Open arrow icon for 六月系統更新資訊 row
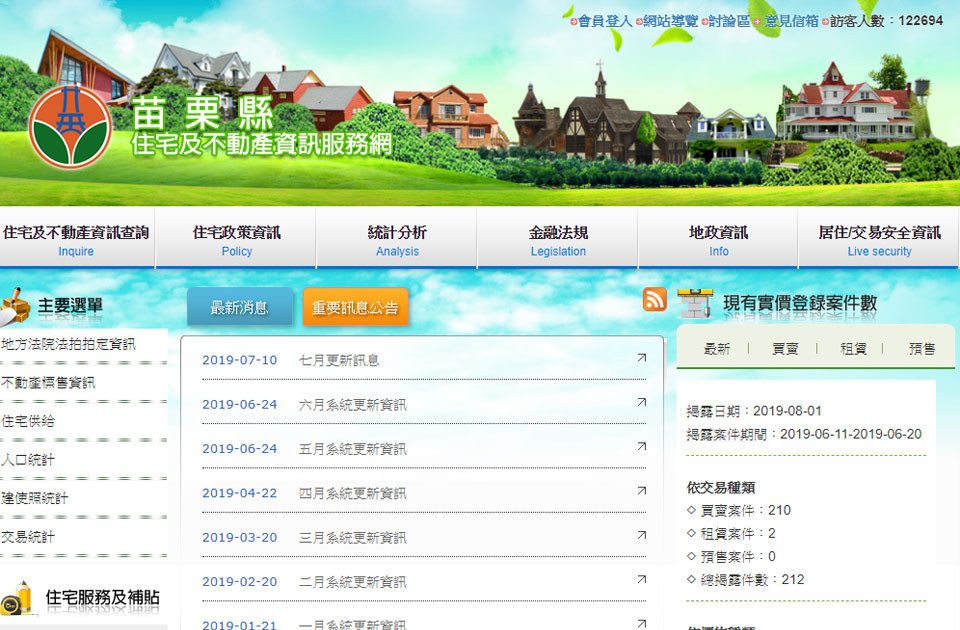The width and height of the screenshot is (960, 630). point(641,402)
